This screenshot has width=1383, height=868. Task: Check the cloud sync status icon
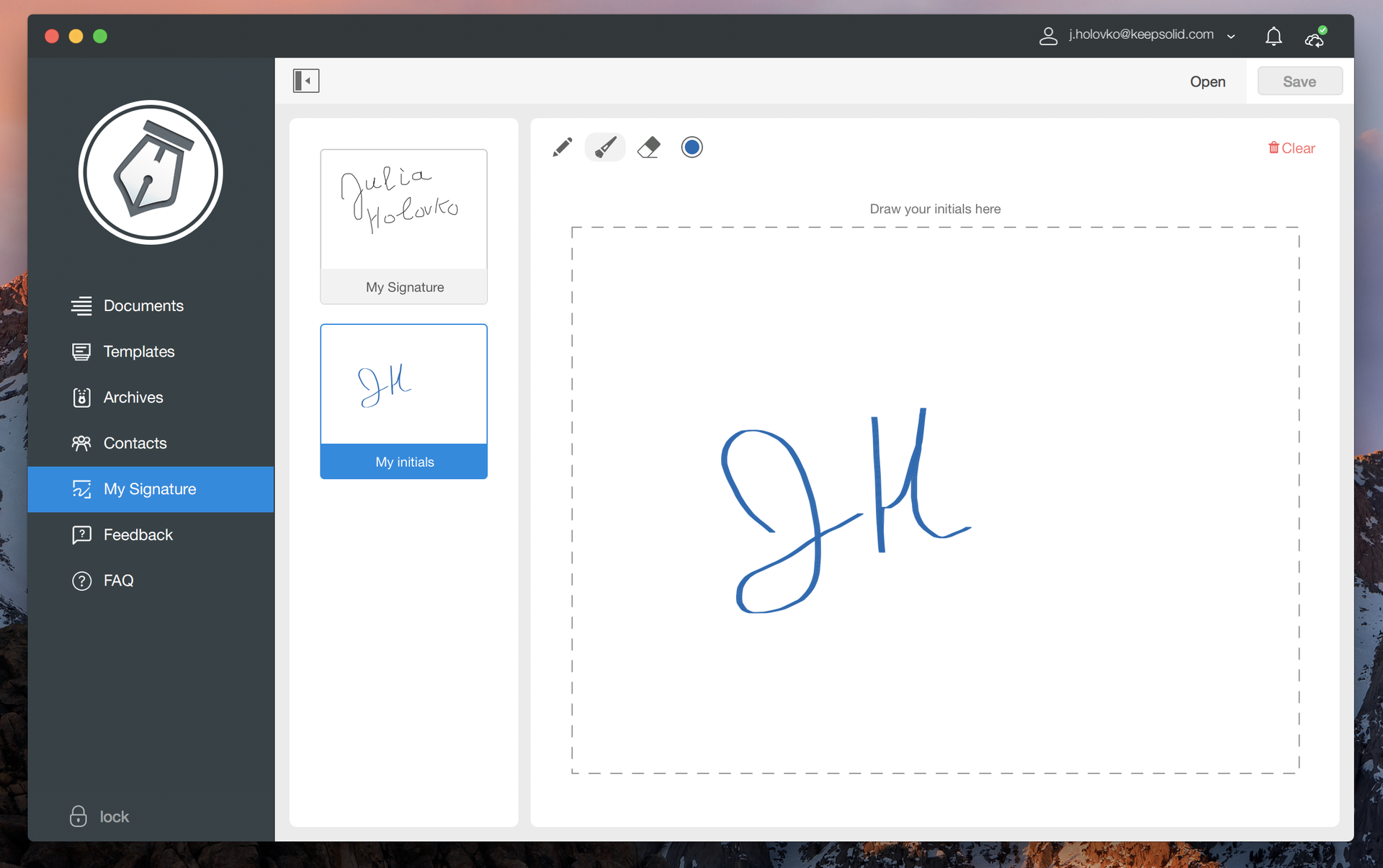(x=1315, y=37)
